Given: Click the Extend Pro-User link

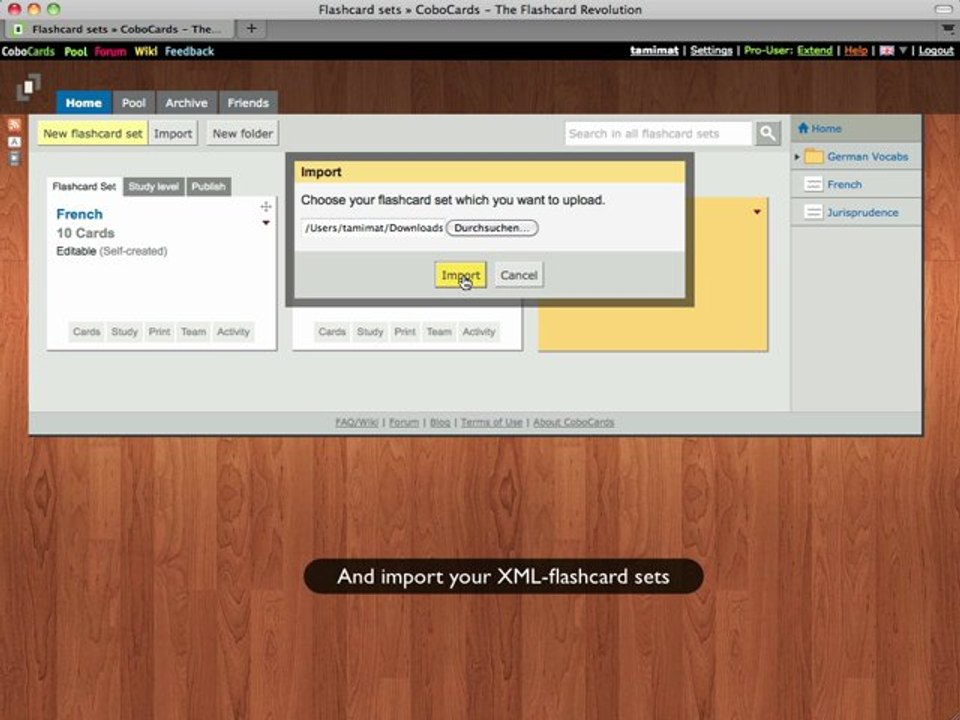Looking at the screenshot, I should tap(815, 50).
